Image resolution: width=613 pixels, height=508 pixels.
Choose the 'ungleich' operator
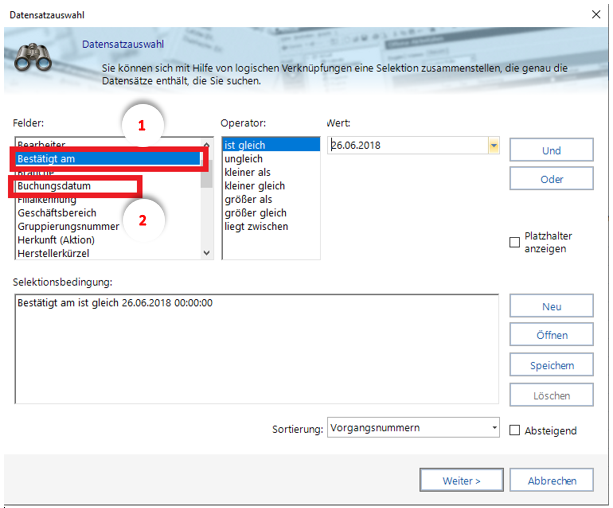245,159
